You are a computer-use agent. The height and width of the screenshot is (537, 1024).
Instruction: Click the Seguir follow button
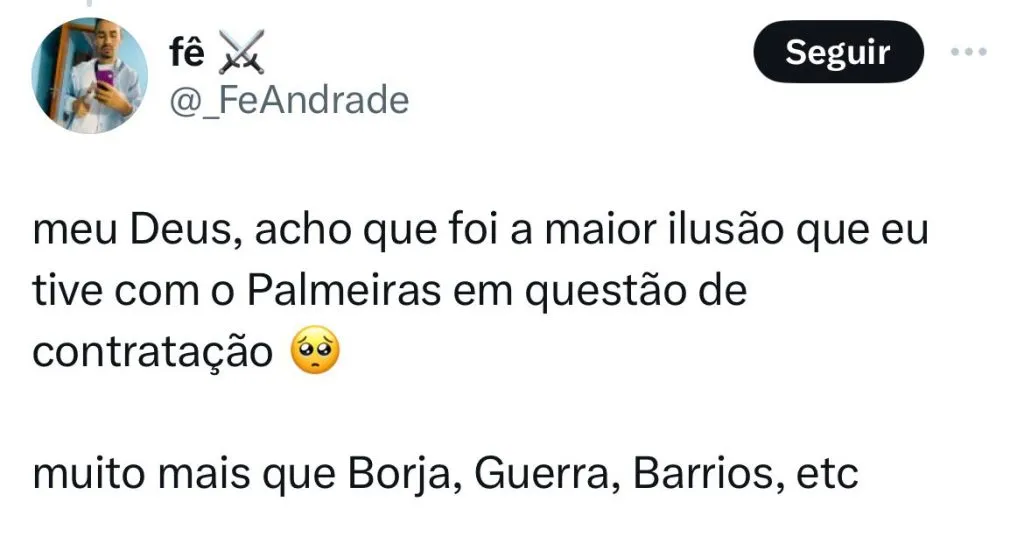click(839, 52)
